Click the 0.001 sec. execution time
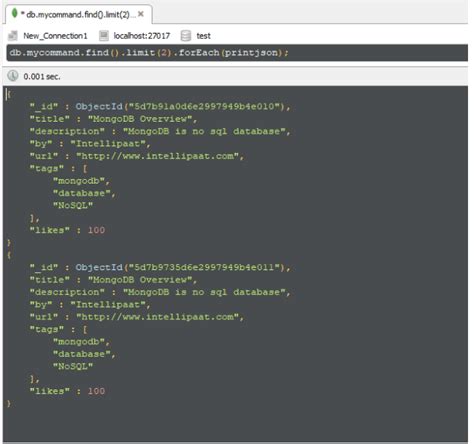 pos(42,77)
